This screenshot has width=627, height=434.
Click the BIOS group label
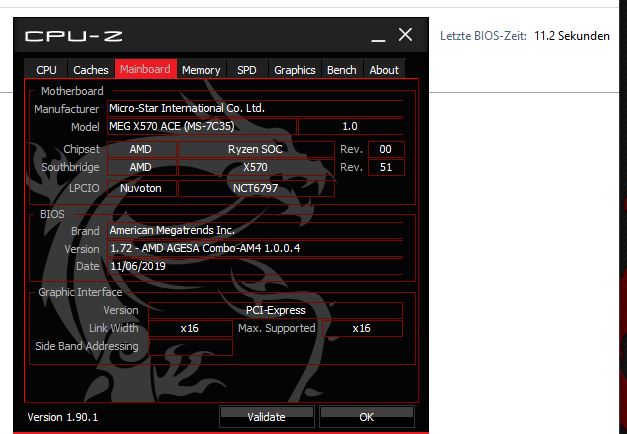click(x=52, y=214)
